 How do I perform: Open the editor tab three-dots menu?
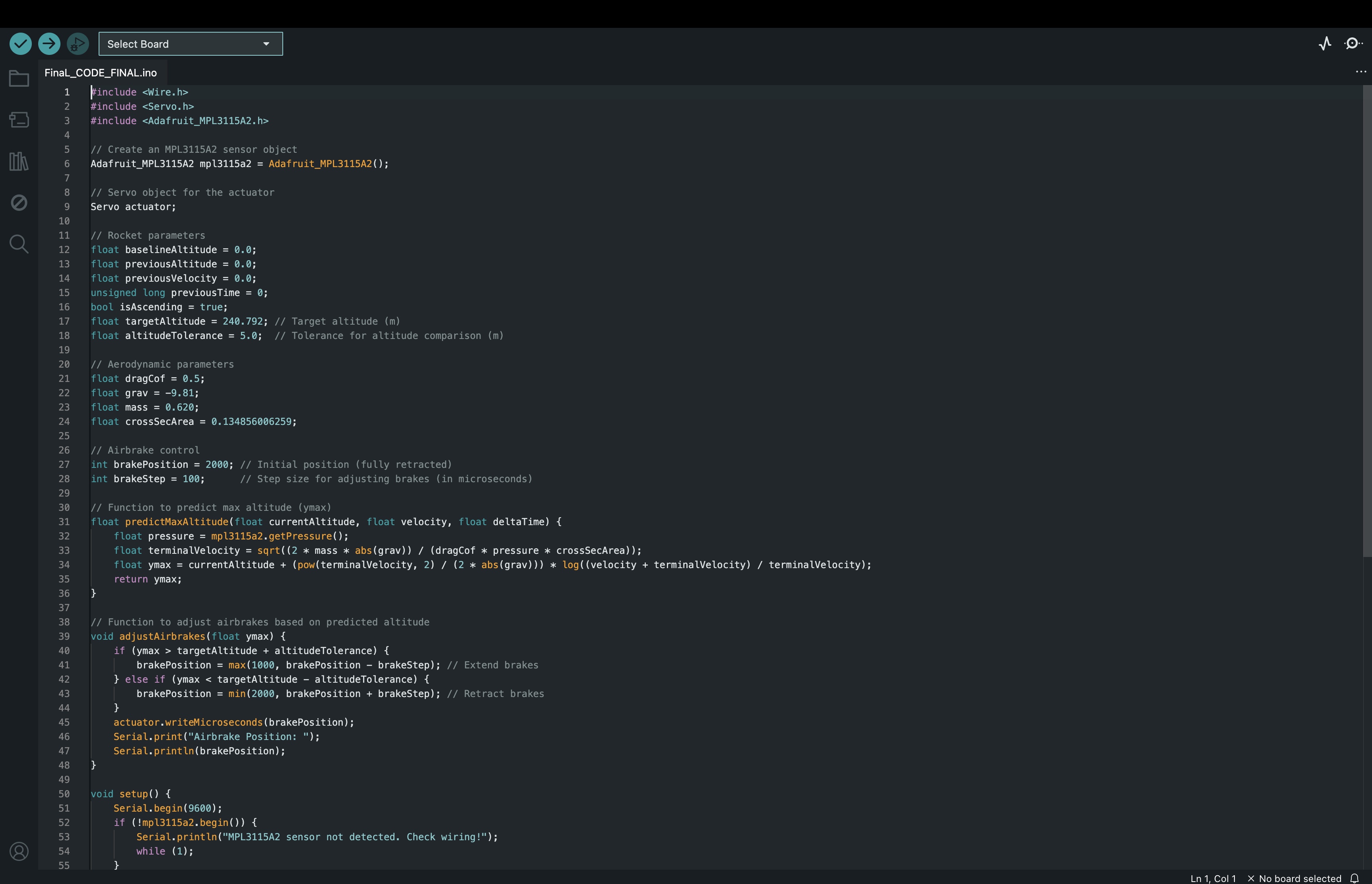pos(1360,72)
